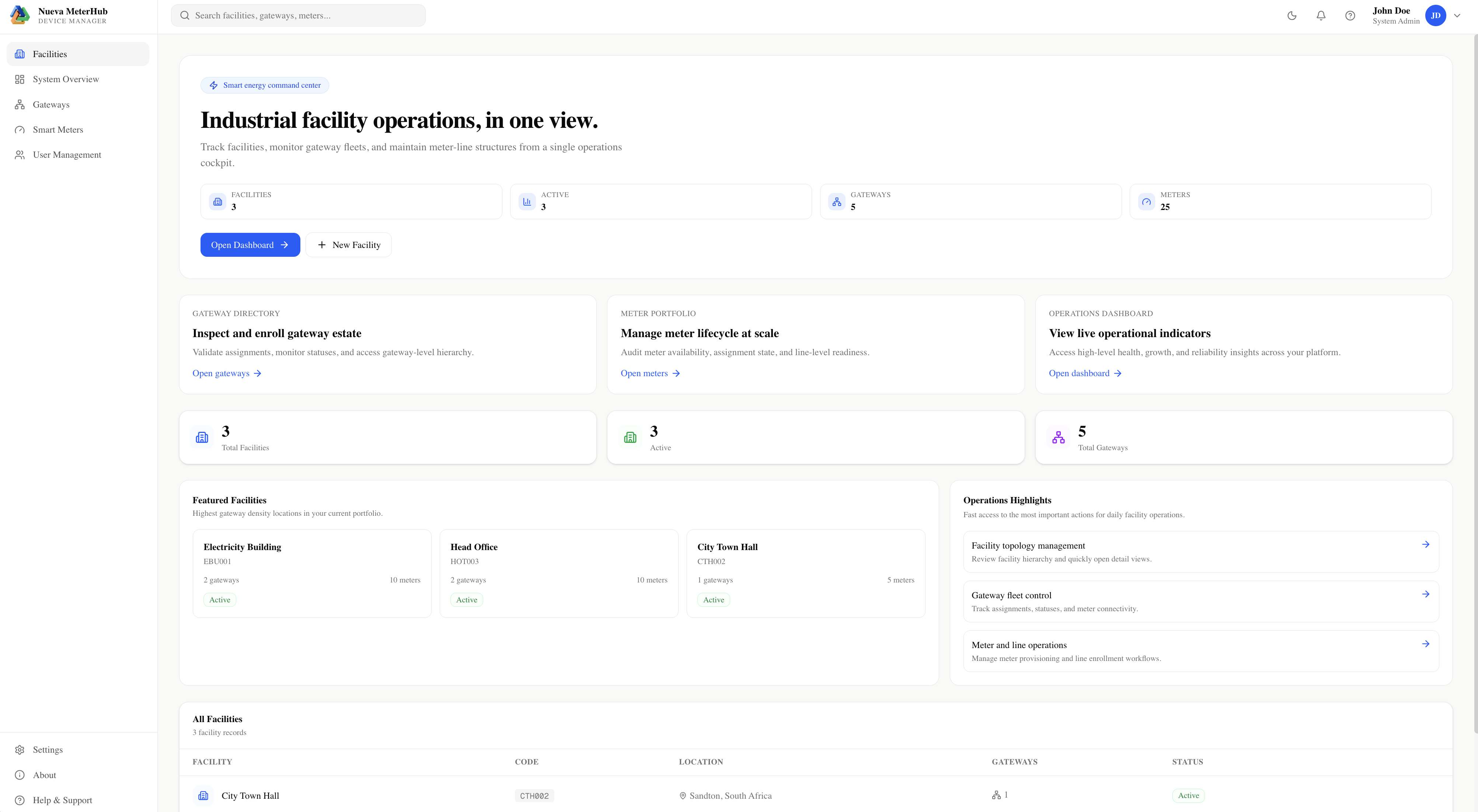Click the FACILITIES stat building icon
The image size is (1478, 812).
click(217, 202)
